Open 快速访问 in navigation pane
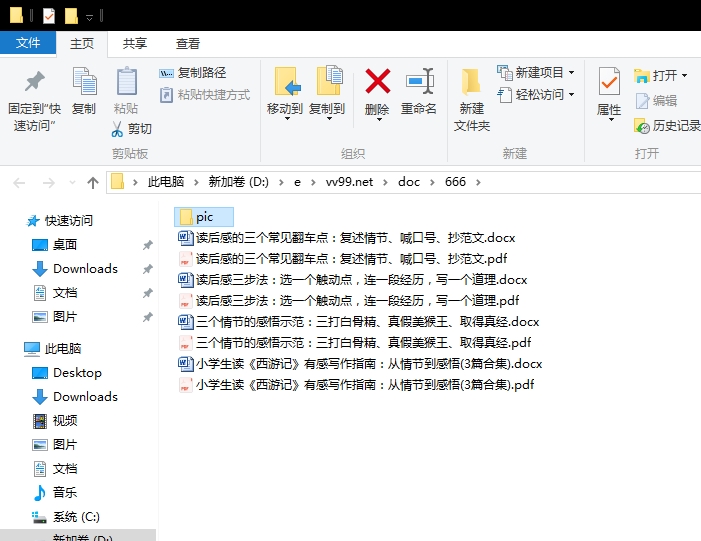The height and width of the screenshot is (541, 701). 59,220
